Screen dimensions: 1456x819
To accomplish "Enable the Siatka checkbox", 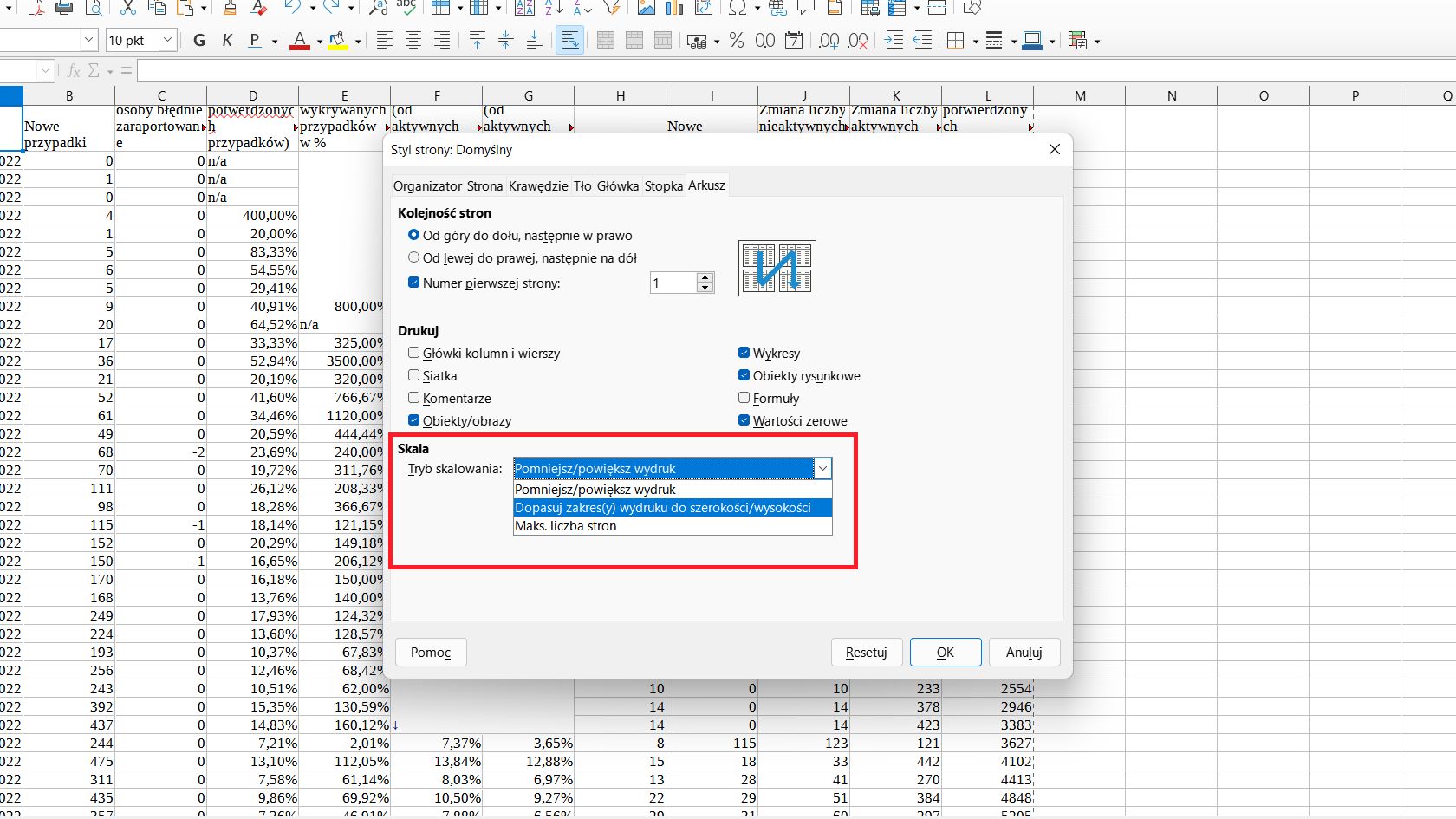I will pos(414,375).
